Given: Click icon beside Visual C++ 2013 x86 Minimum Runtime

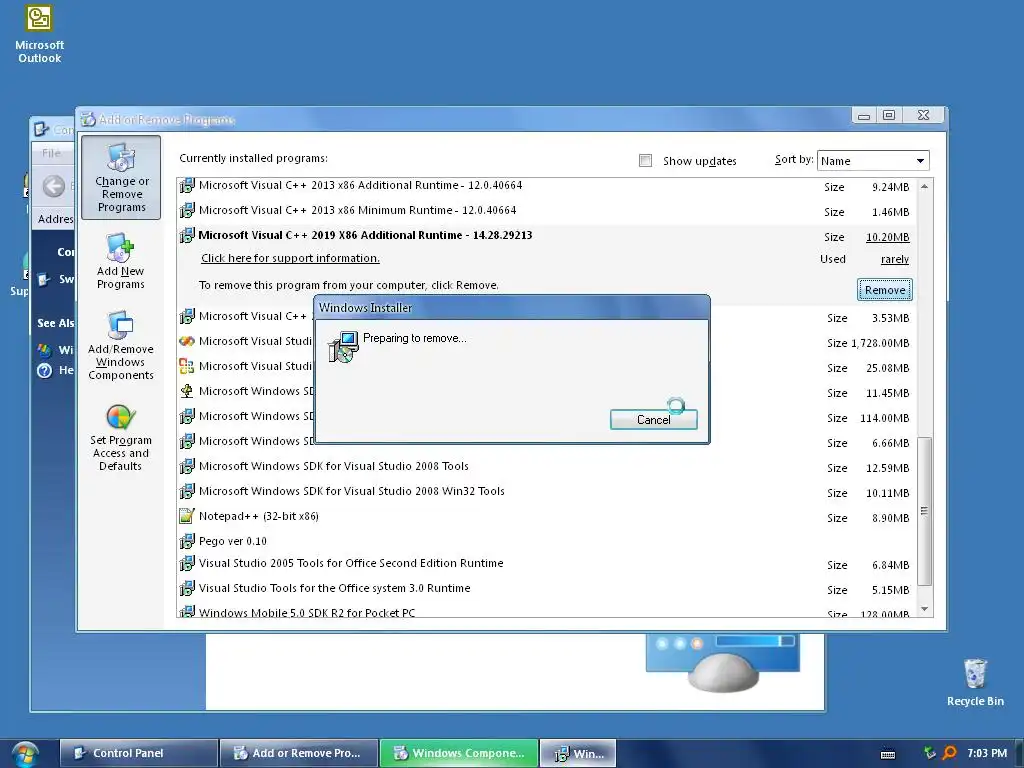Looking at the screenshot, I should 187,210.
